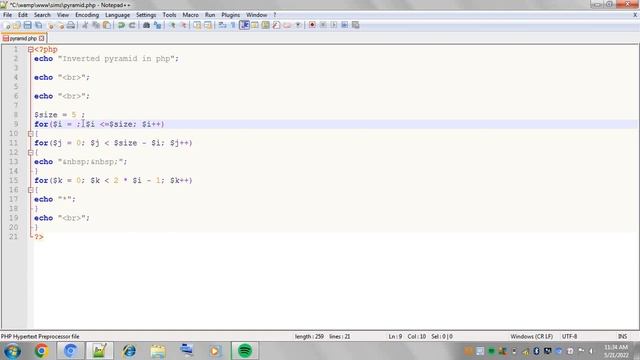Select the pyramid.php tab
Viewport: 640px width, 360px height.
pos(23,38)
